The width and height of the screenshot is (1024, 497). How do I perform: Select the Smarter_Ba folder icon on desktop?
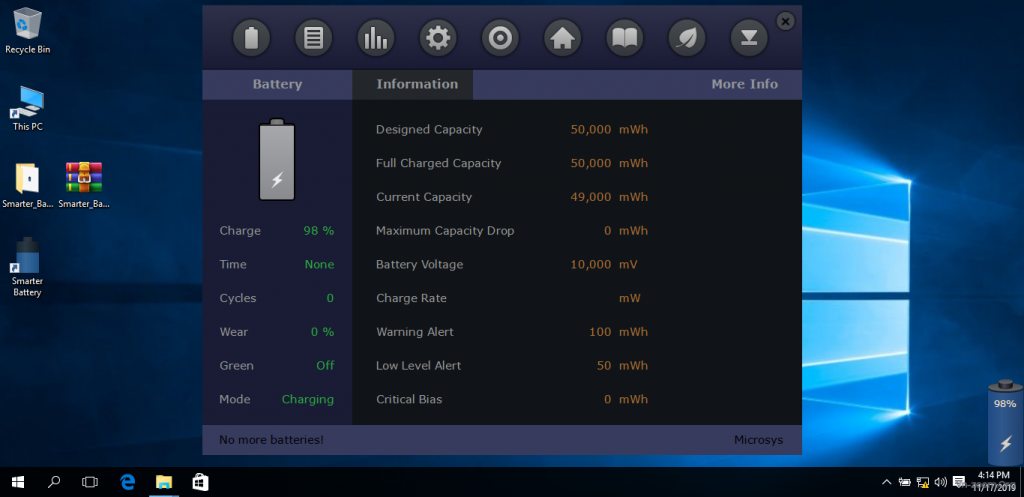pyautogui.click(x=27, y=185)
